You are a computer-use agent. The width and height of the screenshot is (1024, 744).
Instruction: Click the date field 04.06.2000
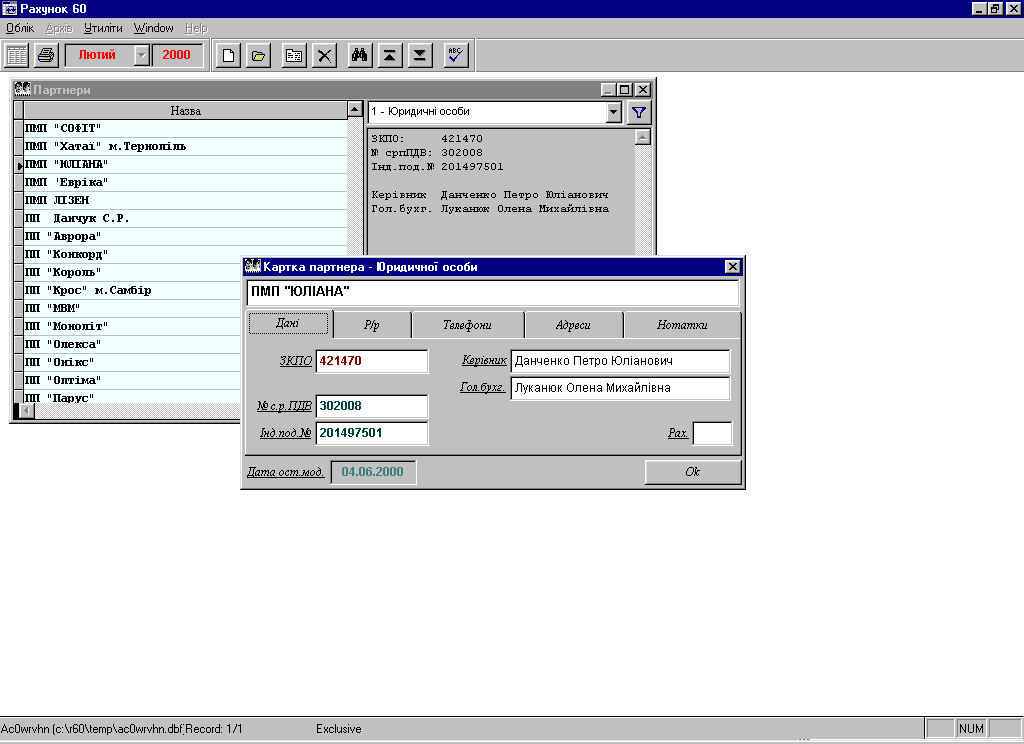pos(373,472)
